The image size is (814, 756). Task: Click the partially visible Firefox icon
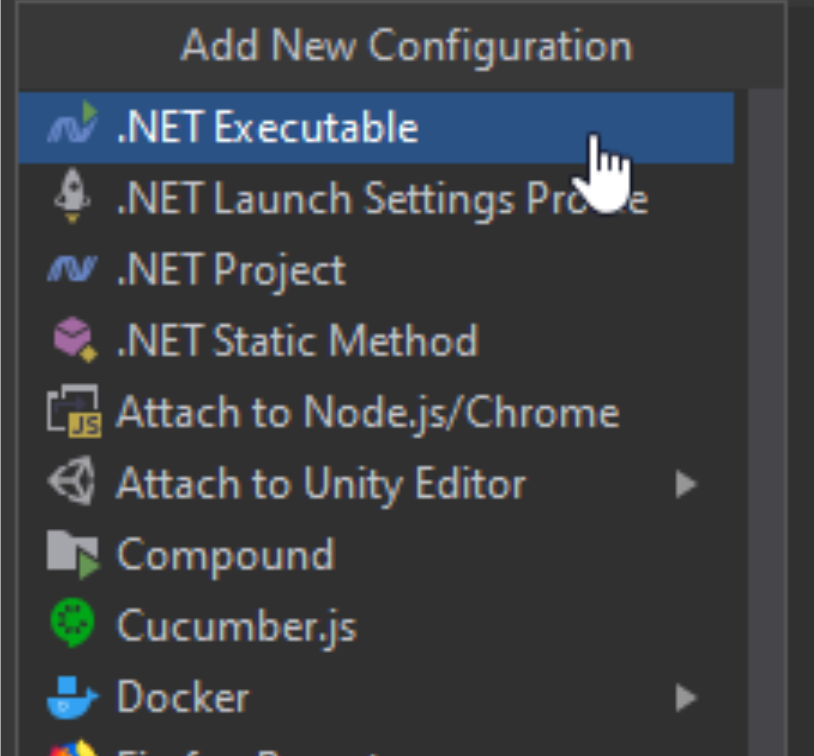click(x=73, y=748)
